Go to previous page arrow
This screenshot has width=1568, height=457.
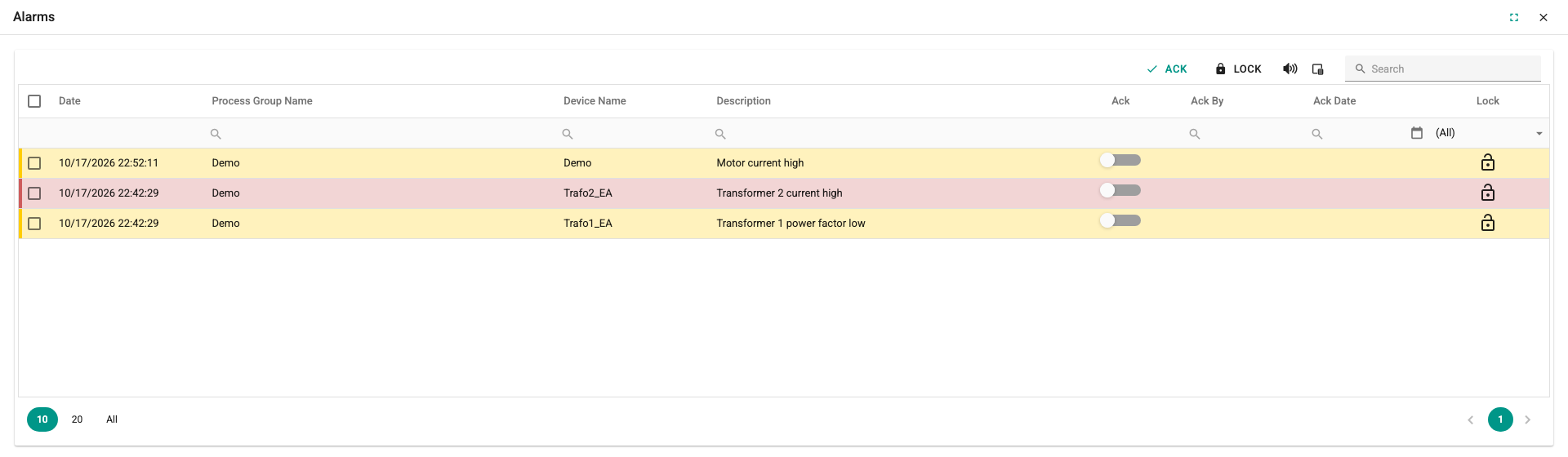[1470, 419]
